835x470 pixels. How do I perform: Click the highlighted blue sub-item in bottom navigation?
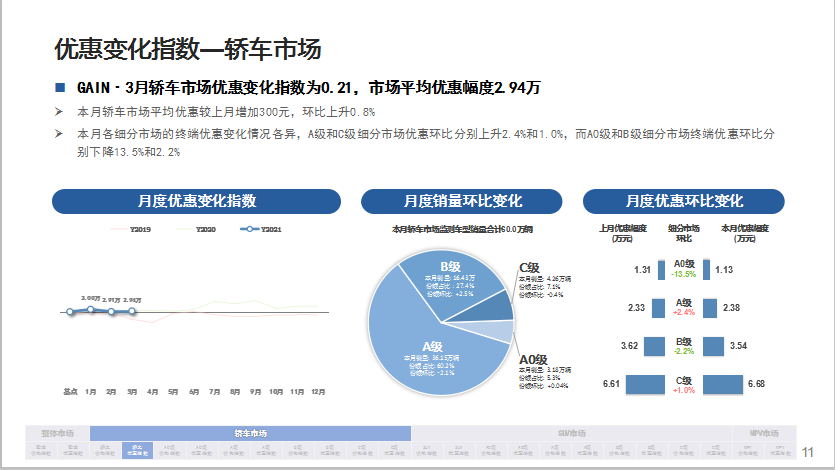[x=136, y=450]
